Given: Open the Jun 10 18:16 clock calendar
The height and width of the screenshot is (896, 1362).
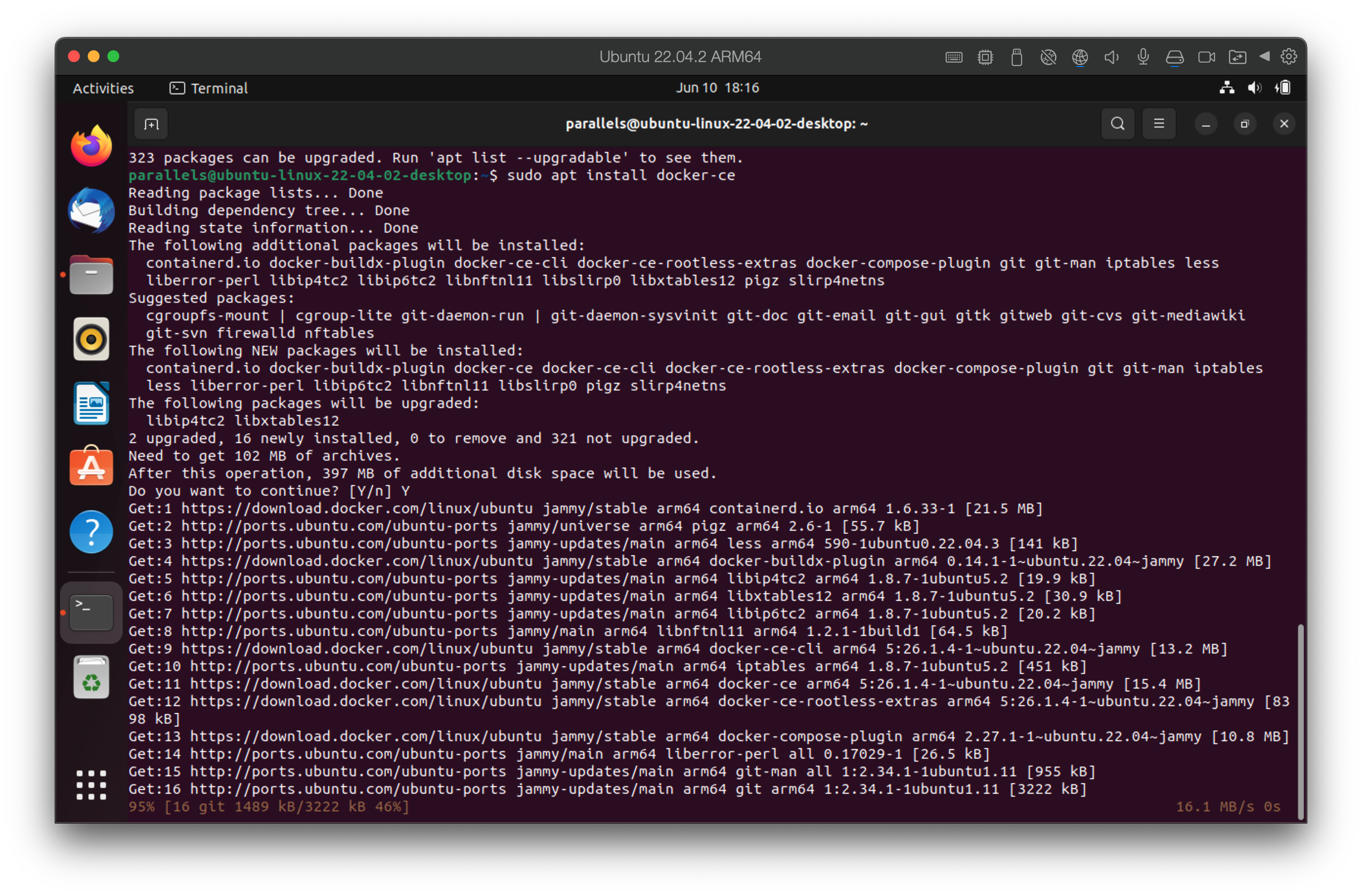Looking at the screenshot, I should click(x=717, y=88).
